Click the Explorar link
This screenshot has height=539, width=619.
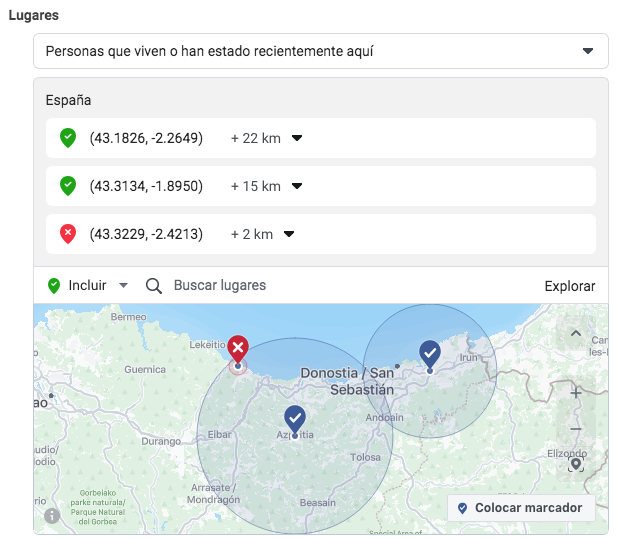569,286
